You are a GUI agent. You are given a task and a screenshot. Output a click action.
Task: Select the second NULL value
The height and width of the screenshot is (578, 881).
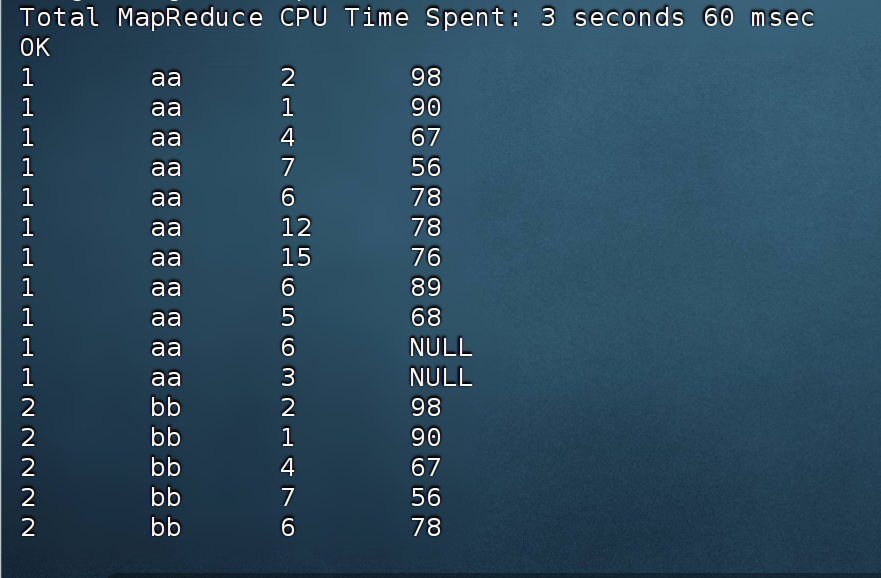441,377
